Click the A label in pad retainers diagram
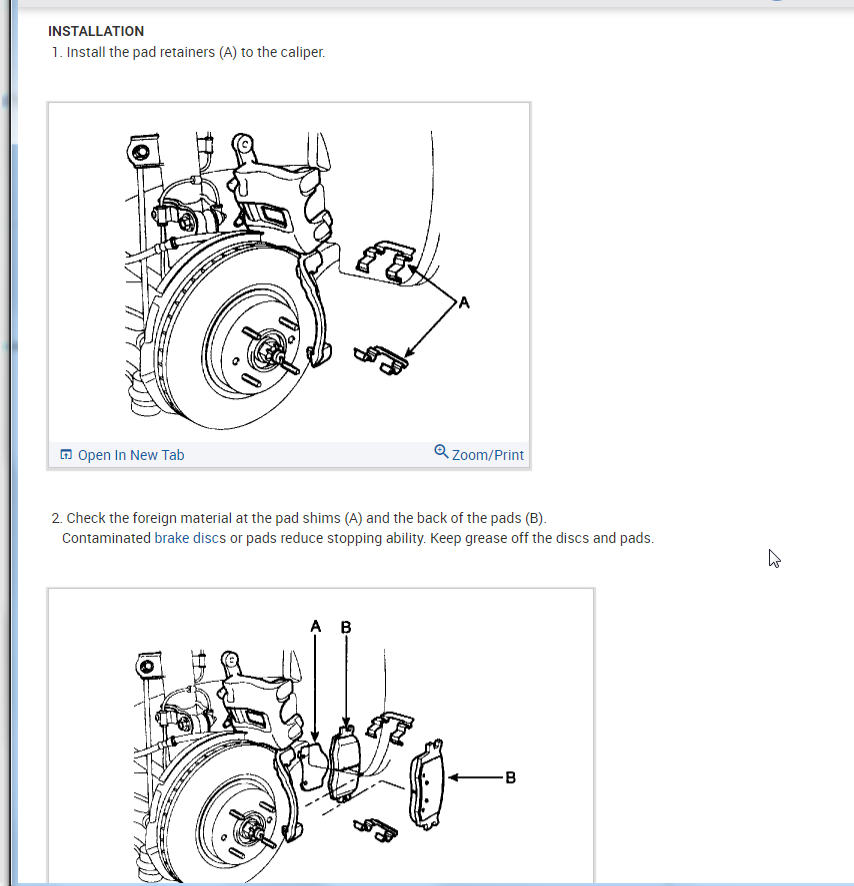Viewport: 854px width, 886px height. tap(464, 303)
